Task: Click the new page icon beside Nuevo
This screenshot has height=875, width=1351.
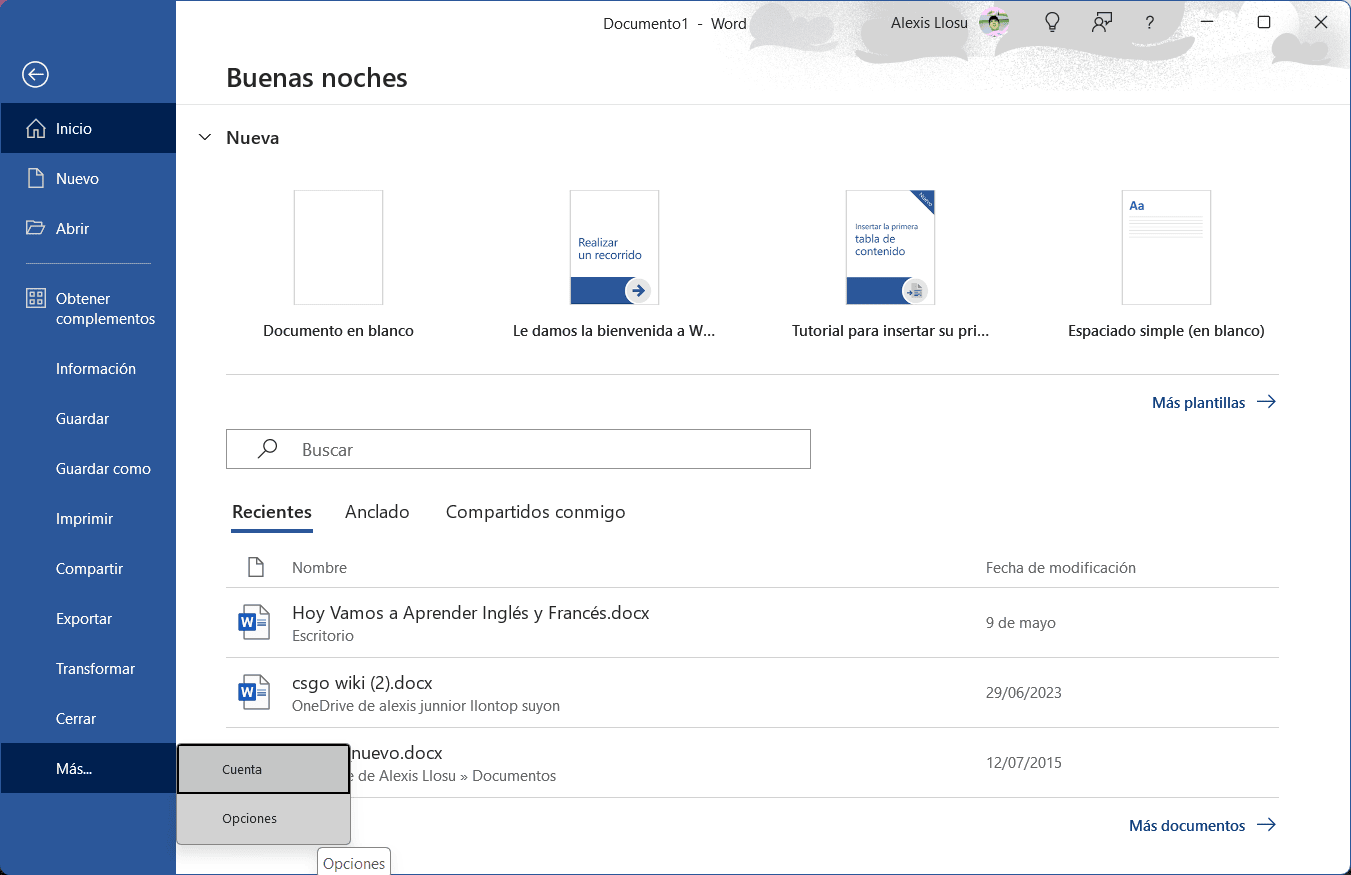Action: (x=36, y=178)
